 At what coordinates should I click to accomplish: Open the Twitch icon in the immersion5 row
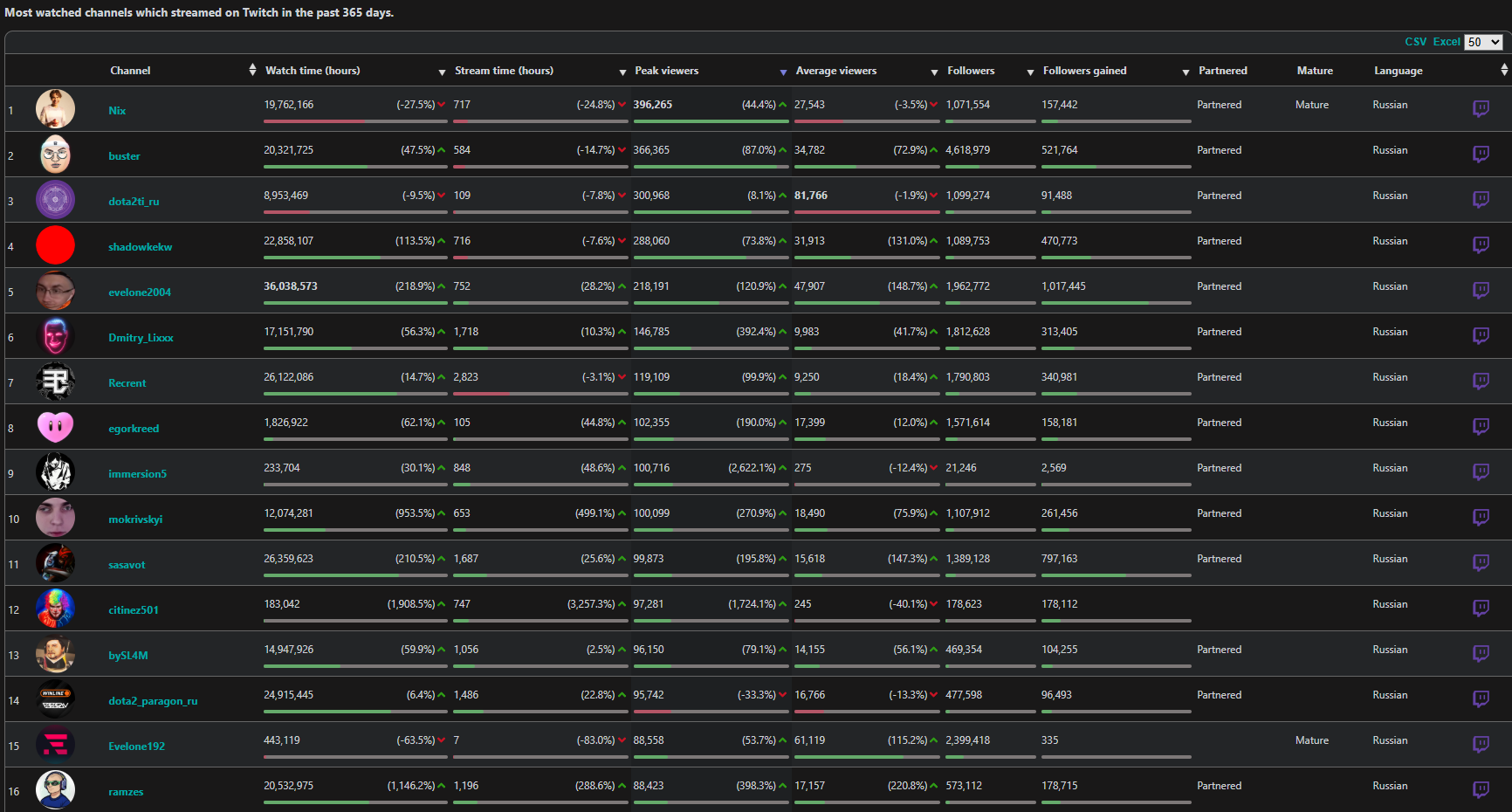point(1481,471)
